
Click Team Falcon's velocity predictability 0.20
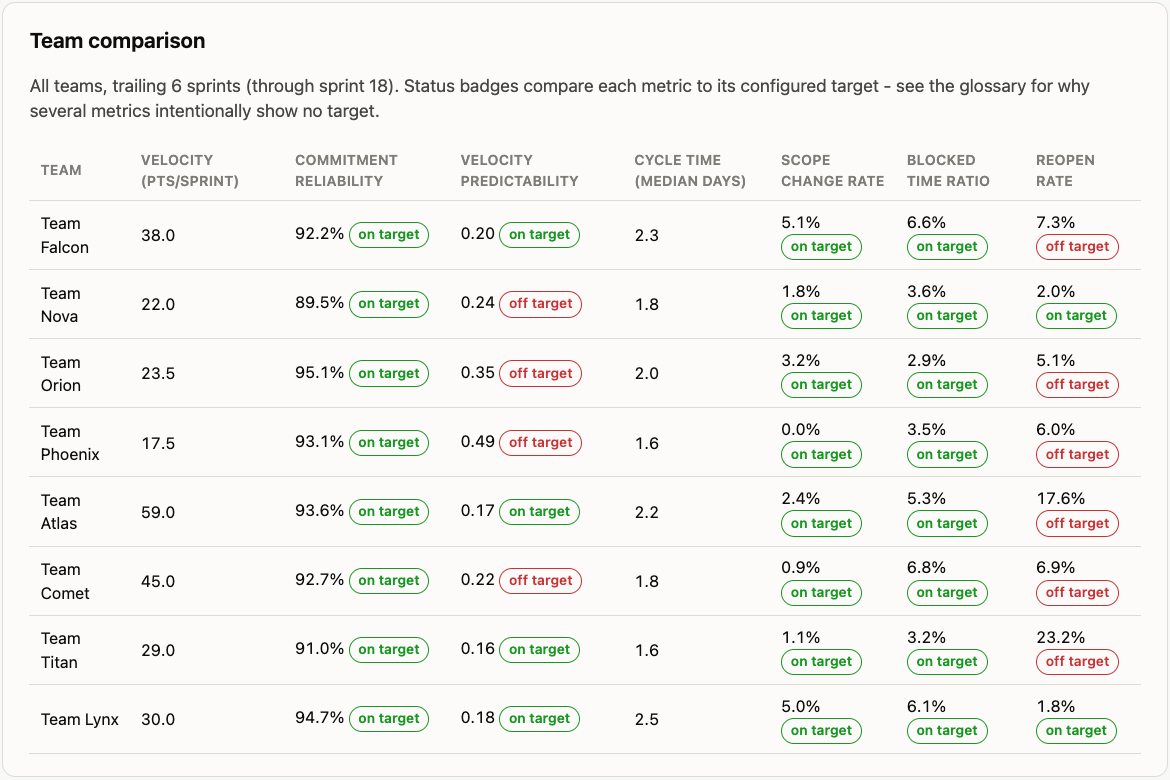click(478, 234)
